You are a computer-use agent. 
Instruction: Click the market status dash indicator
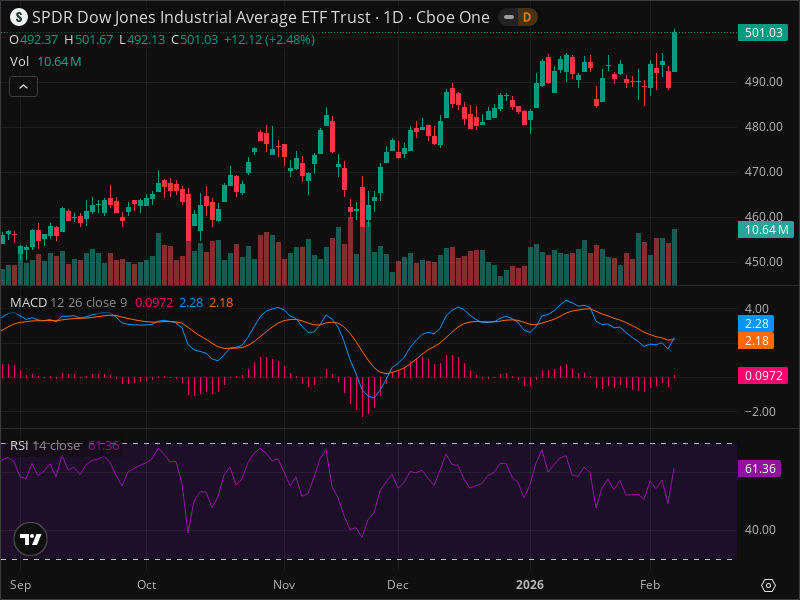pos(509,17)
